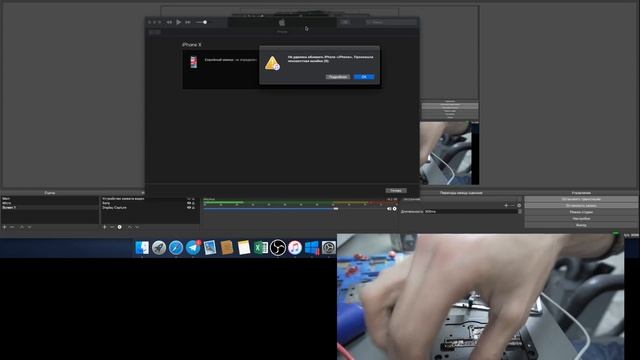Image resolution: width=640 pixels, height=360 pixels.
Task: Click the Next track button in iTunes
Action: tap(188, 22)
